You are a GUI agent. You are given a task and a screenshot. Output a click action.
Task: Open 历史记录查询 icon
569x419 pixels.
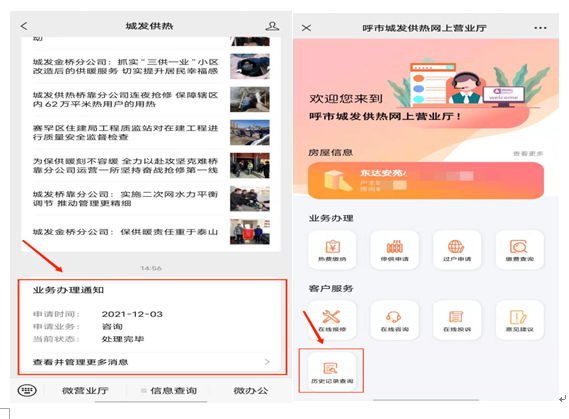pos(332,371)
